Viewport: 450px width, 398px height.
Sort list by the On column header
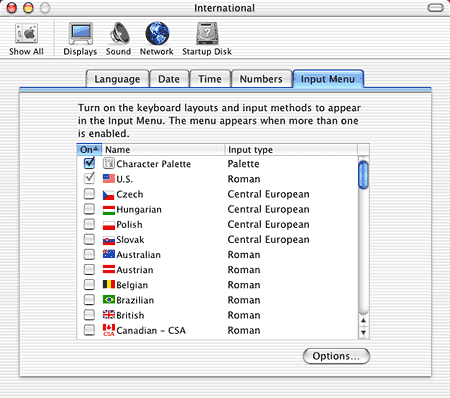(x=89, y=150)
